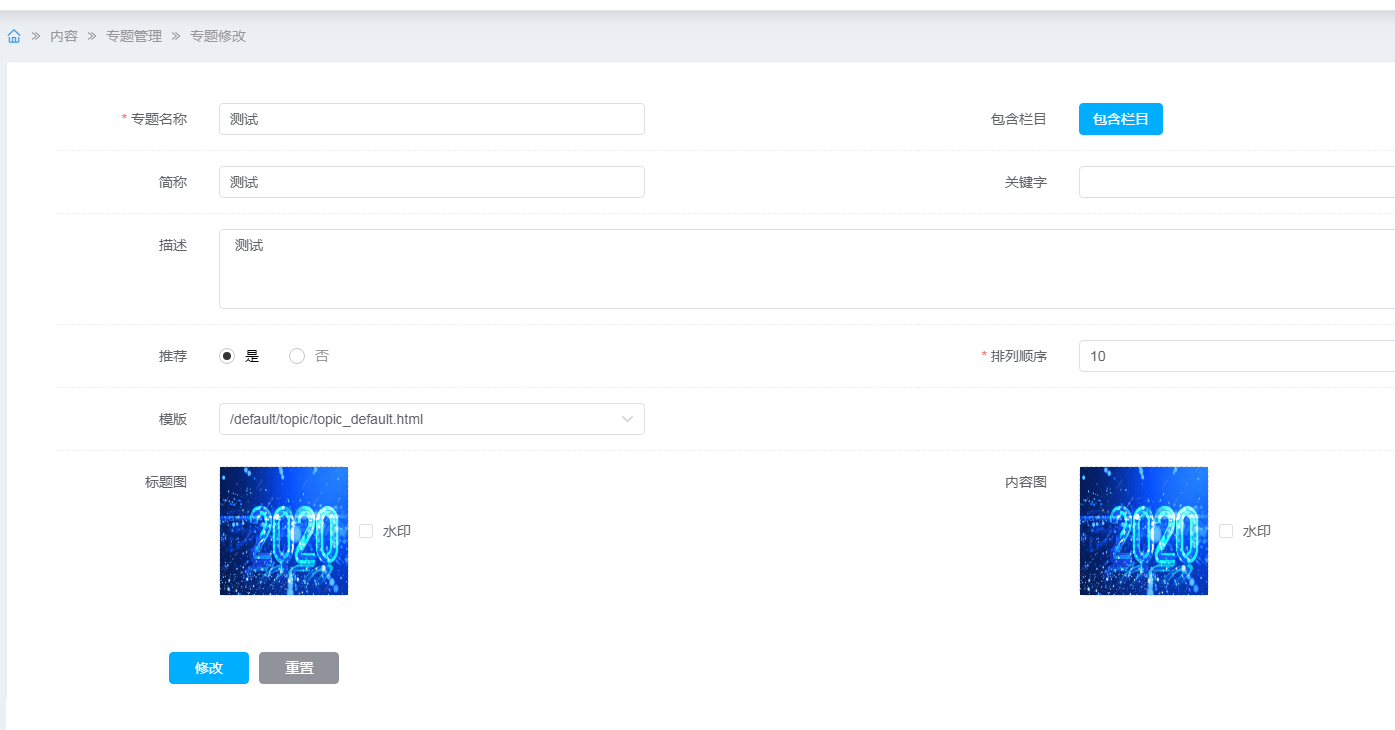Click the 排列顺序 number field
The height and width of the screenshot is (730, 1395).
tap(1236, 356)
